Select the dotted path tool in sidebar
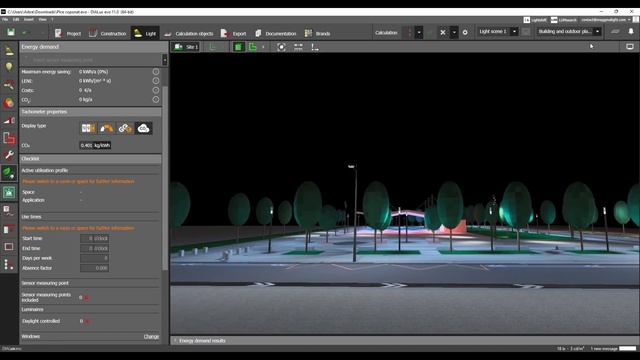The image size is (640, 360). [x=9, y=264]
